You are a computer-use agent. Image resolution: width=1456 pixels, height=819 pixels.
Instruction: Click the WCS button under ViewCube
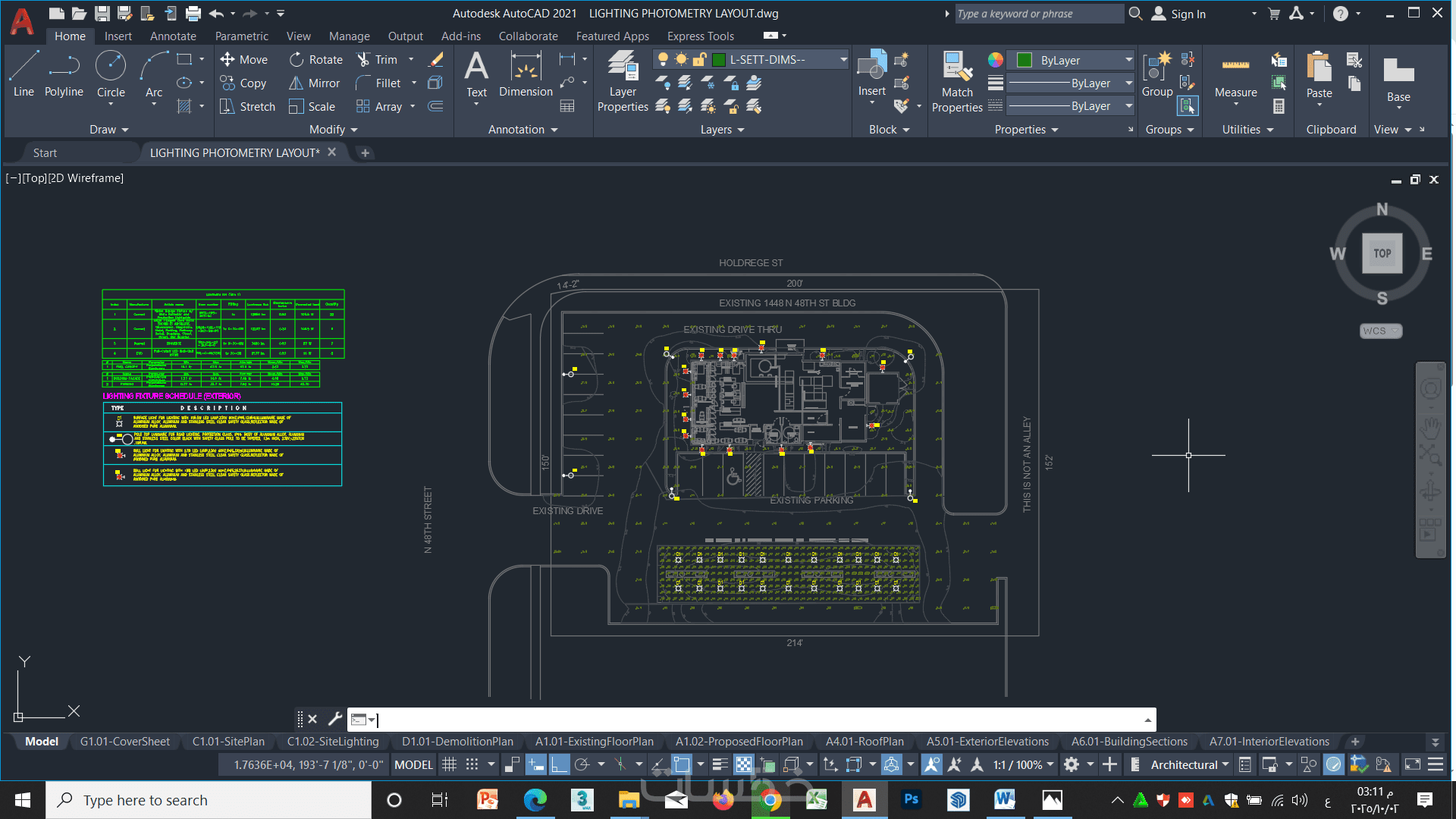[x=1380, y=331]
